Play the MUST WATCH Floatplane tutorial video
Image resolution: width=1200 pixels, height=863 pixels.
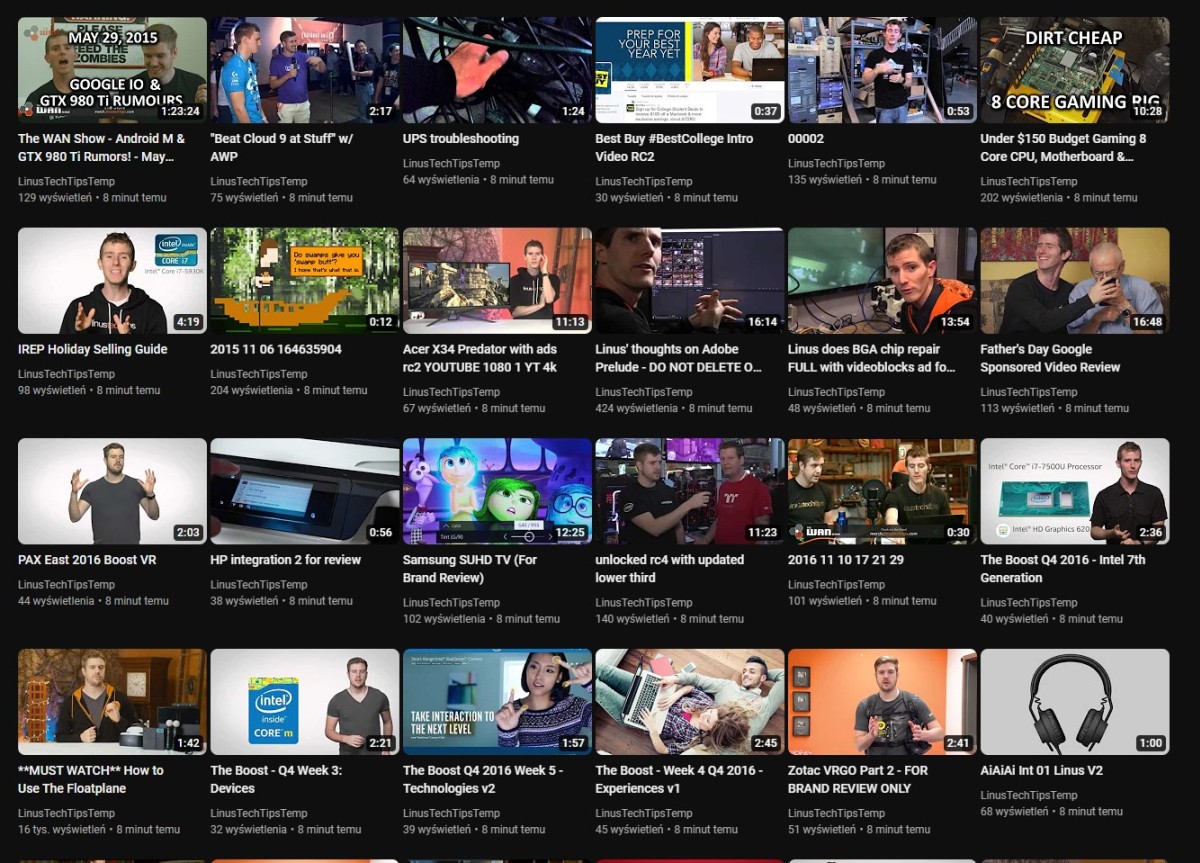pyautogui.click(x=111, y=701)
